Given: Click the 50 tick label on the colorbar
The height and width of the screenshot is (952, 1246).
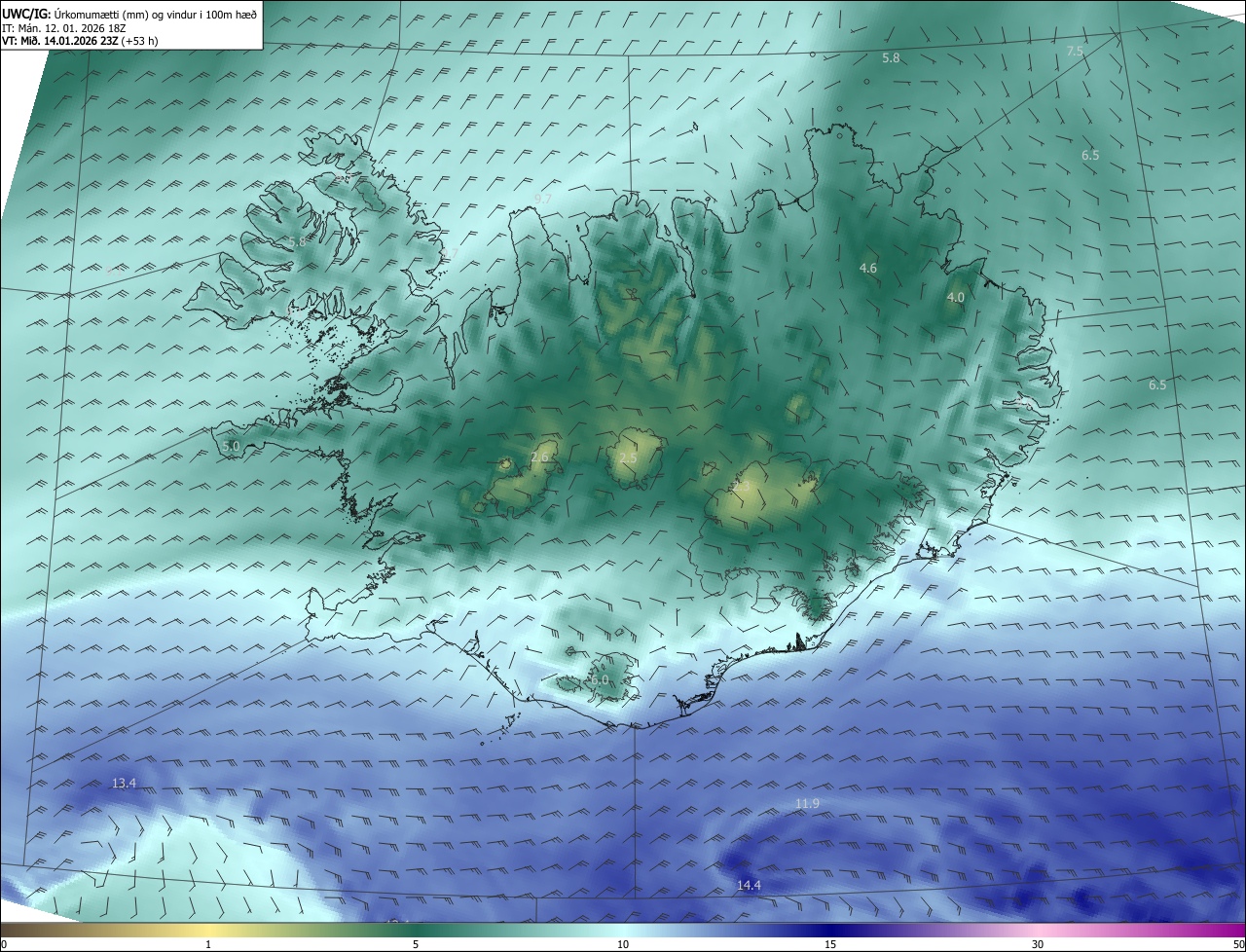Looking at the screenshot, I should pyautogui.click(x=1238, y=944).
